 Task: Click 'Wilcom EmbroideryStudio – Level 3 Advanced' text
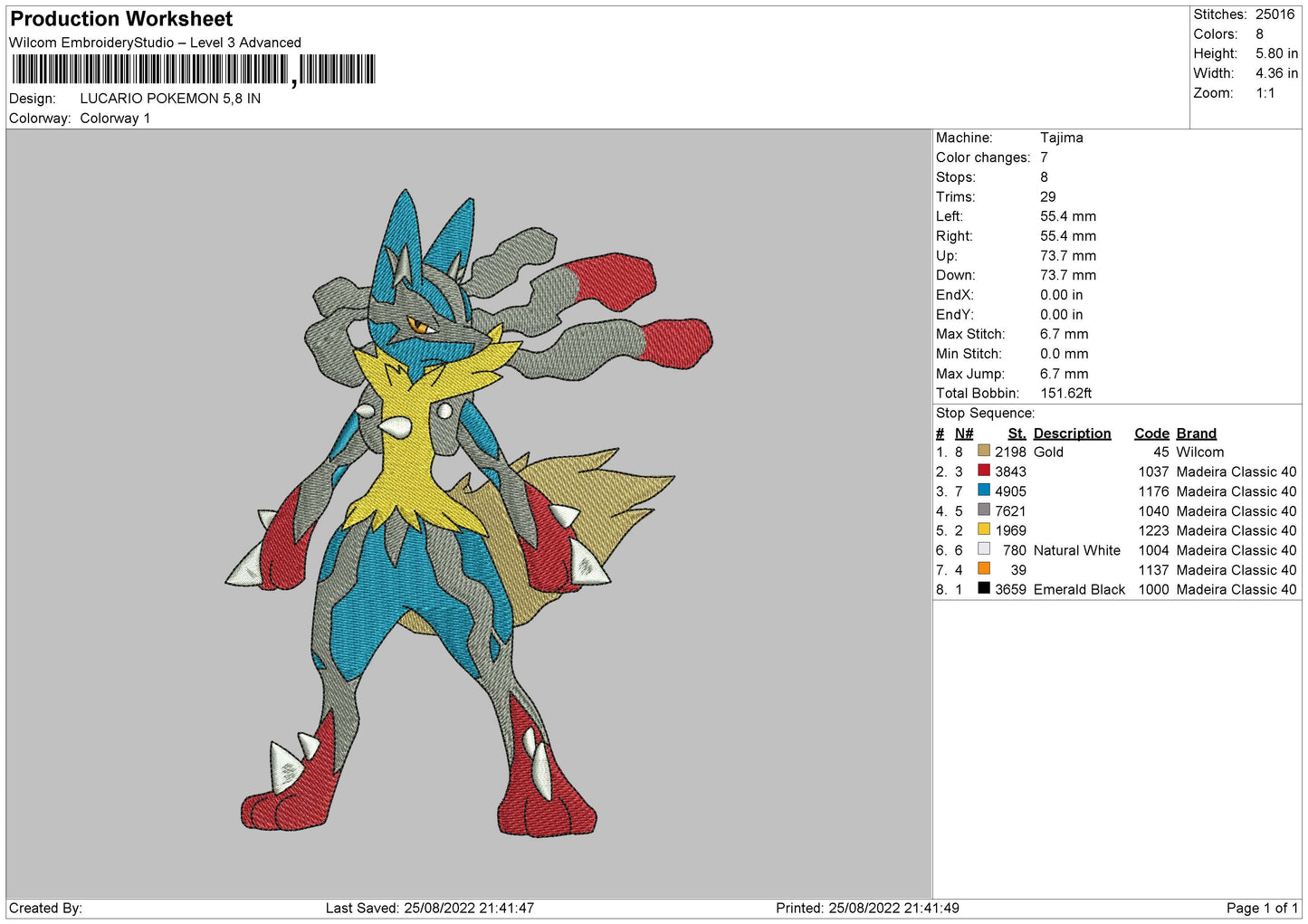[x=155, y=43]
